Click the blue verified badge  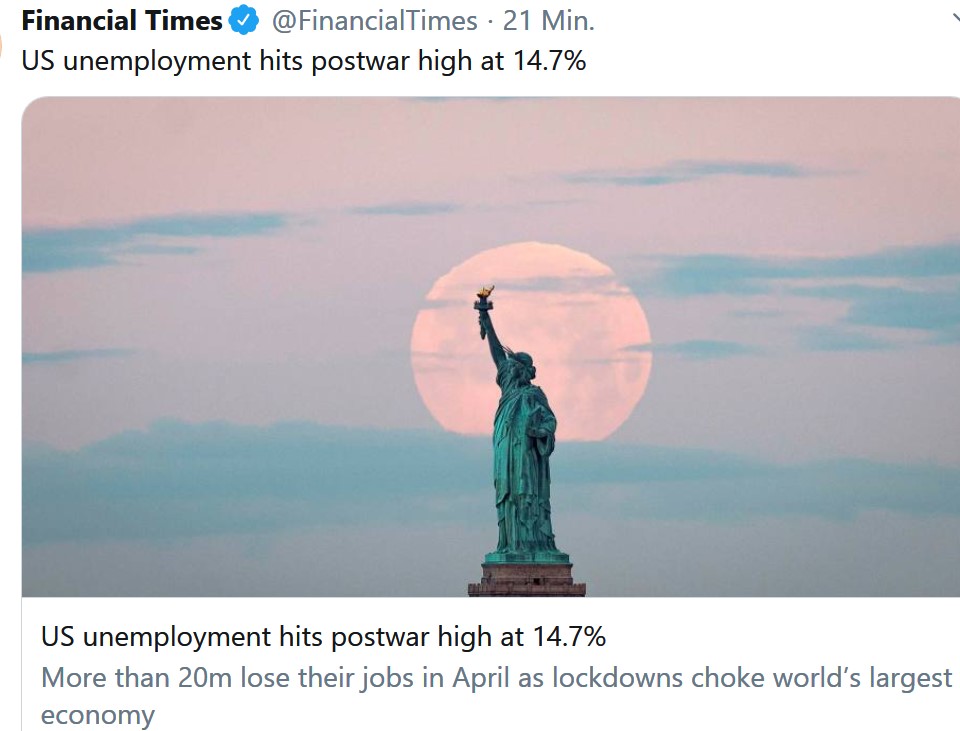[x=245, y=20]
